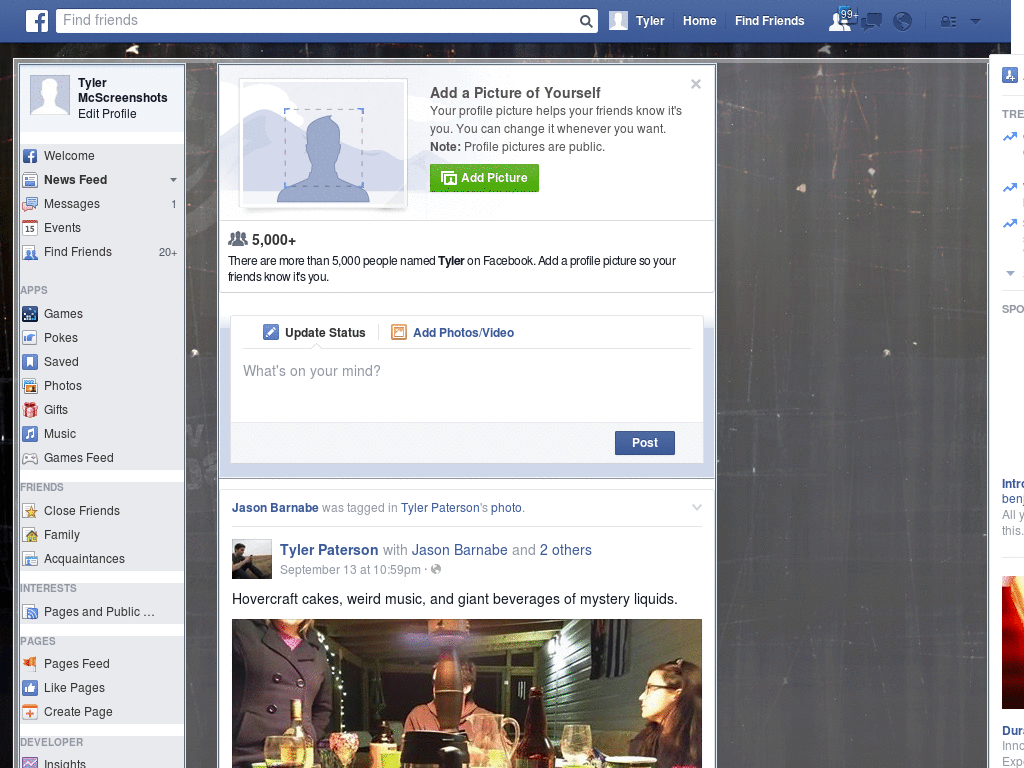
Task: Click the Post button
Action: pos(645,443)
